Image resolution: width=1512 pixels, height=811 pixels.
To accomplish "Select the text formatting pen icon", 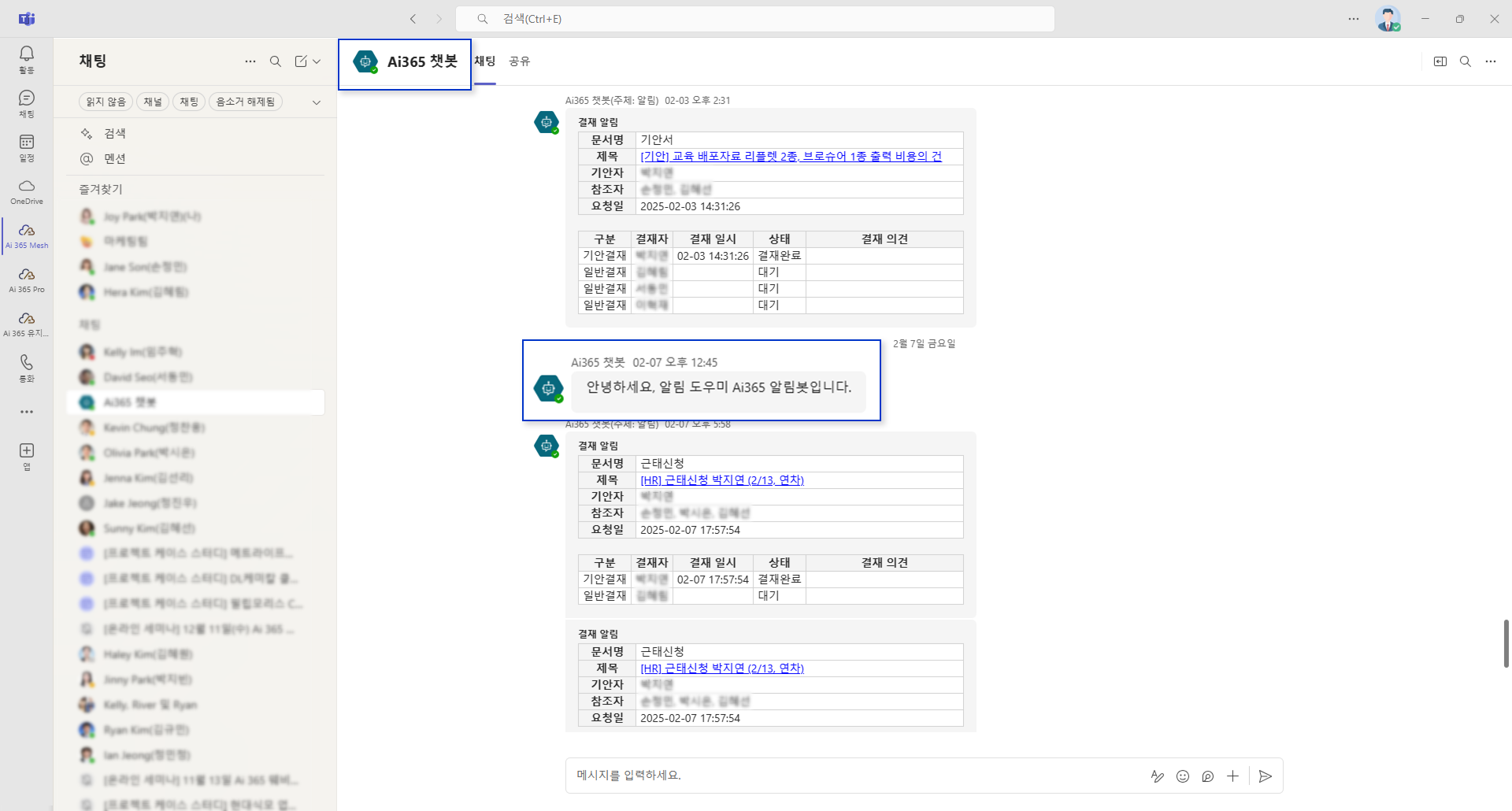I will click(1158, 776).
